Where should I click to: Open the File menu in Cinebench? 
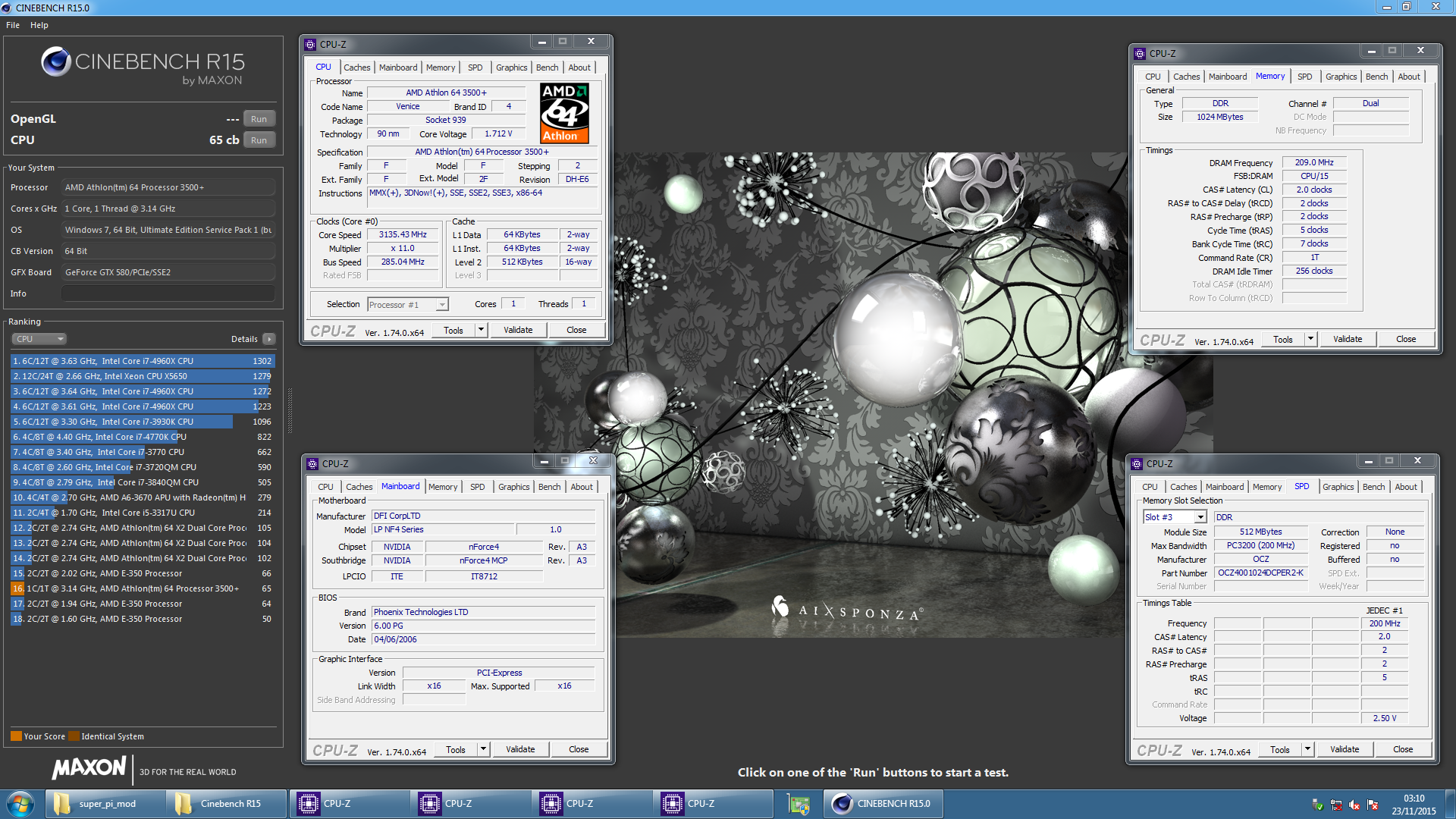(13, 25)
